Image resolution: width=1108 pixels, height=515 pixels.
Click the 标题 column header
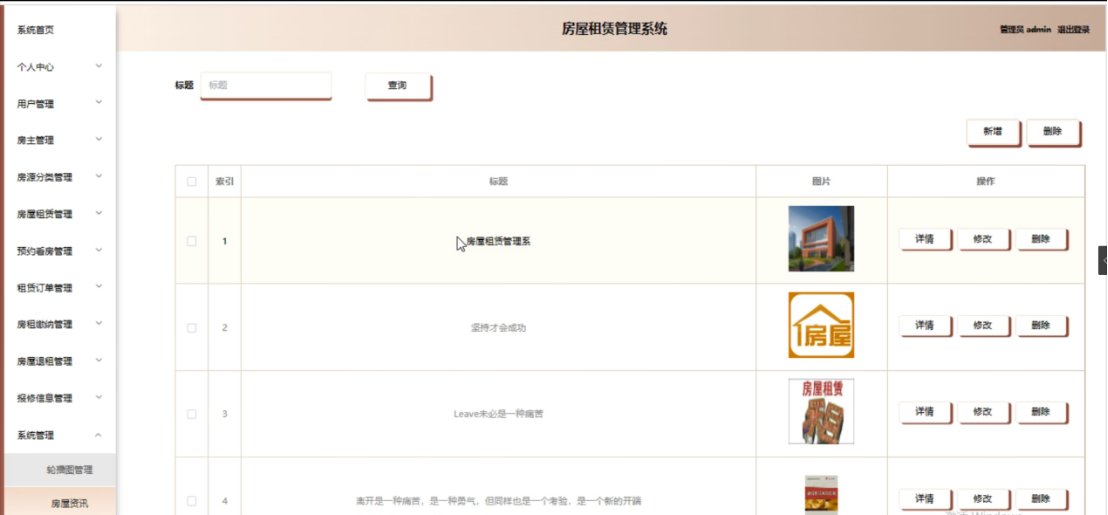[x=498, y=182]
